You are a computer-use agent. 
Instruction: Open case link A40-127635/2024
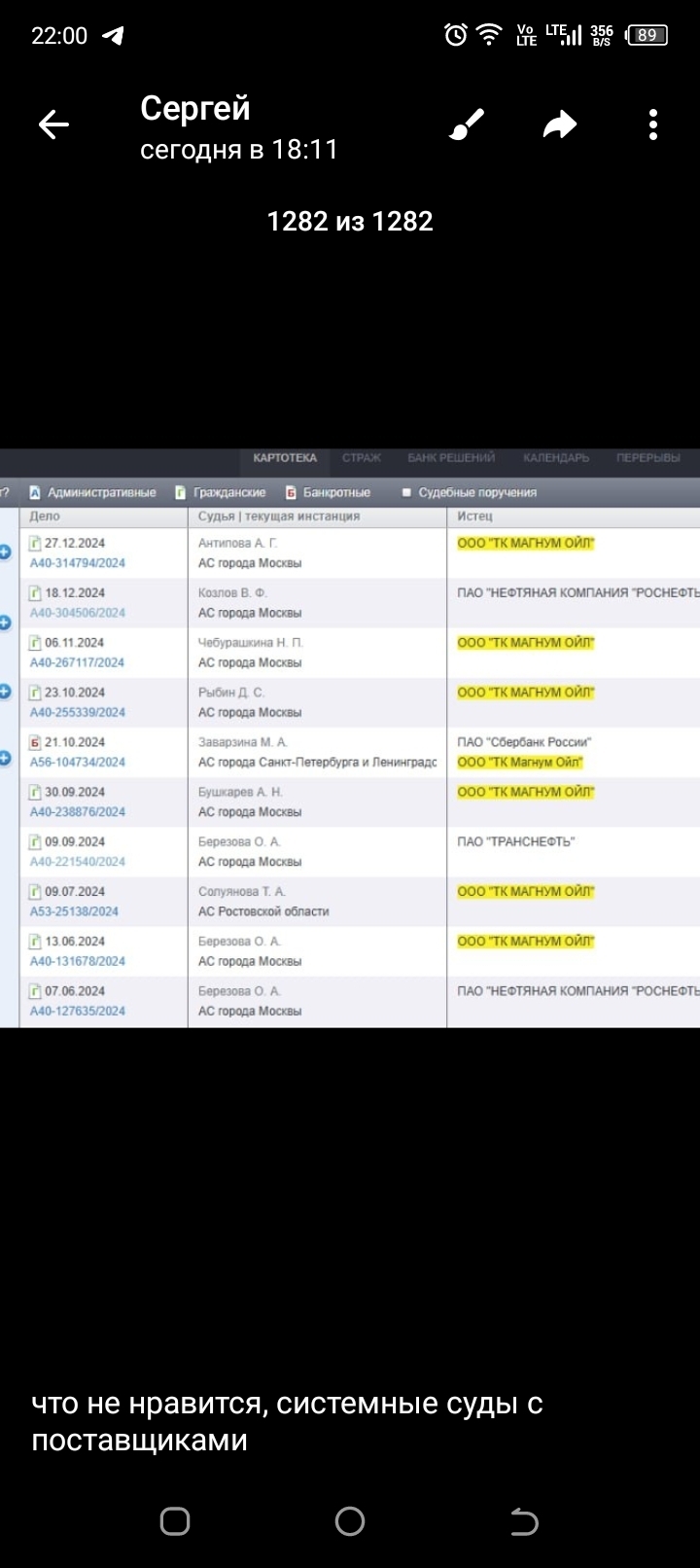pos(77,1011)
